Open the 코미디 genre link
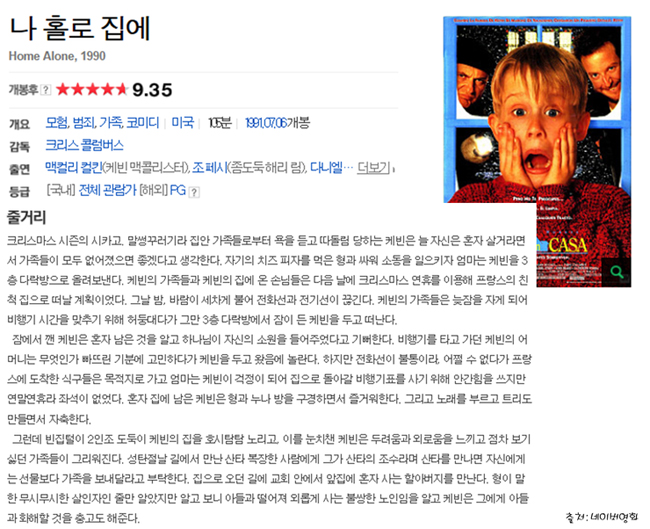Viewport: 650px width, 529px height. [x=143, y=123]
